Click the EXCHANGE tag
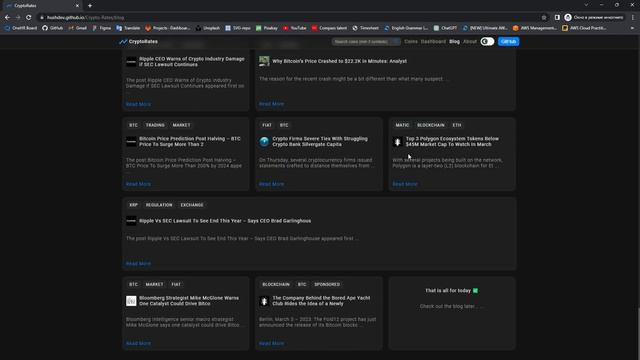Image resolution: width=640 pixels, height=360 pixels. [192, 205]
